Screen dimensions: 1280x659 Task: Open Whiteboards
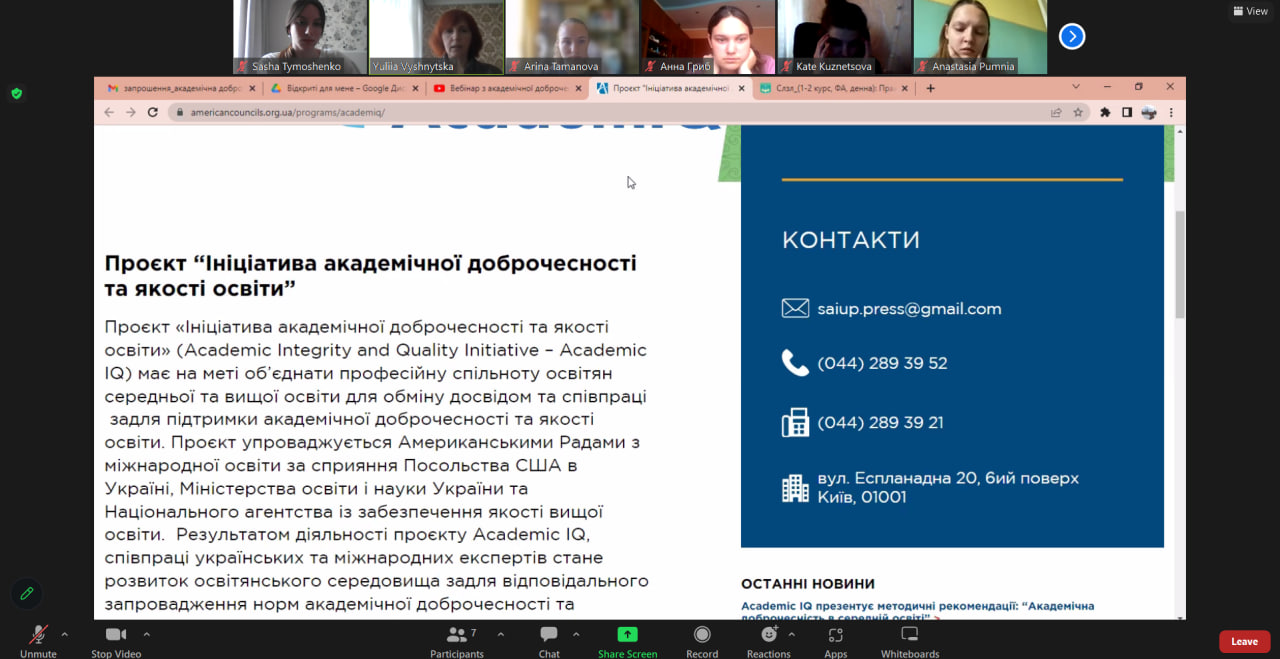pyautogui.click(x=909, y=636)
